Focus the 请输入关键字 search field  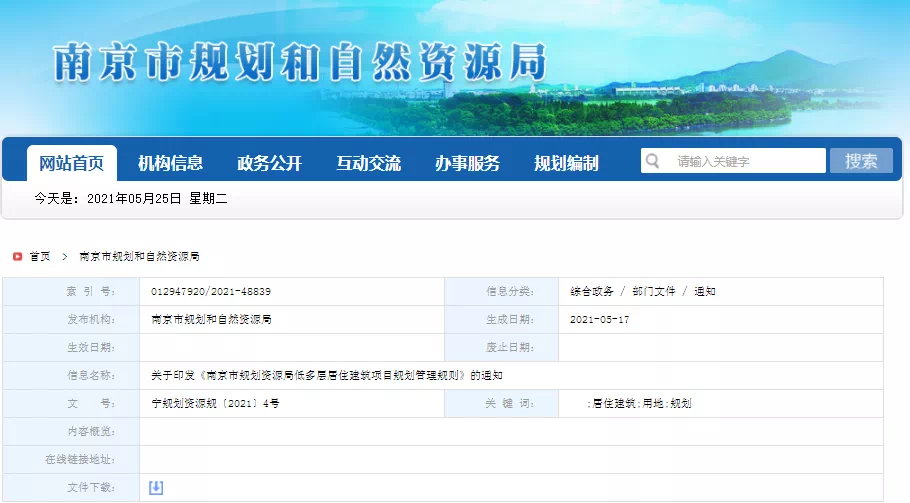[x=745, y=161]
